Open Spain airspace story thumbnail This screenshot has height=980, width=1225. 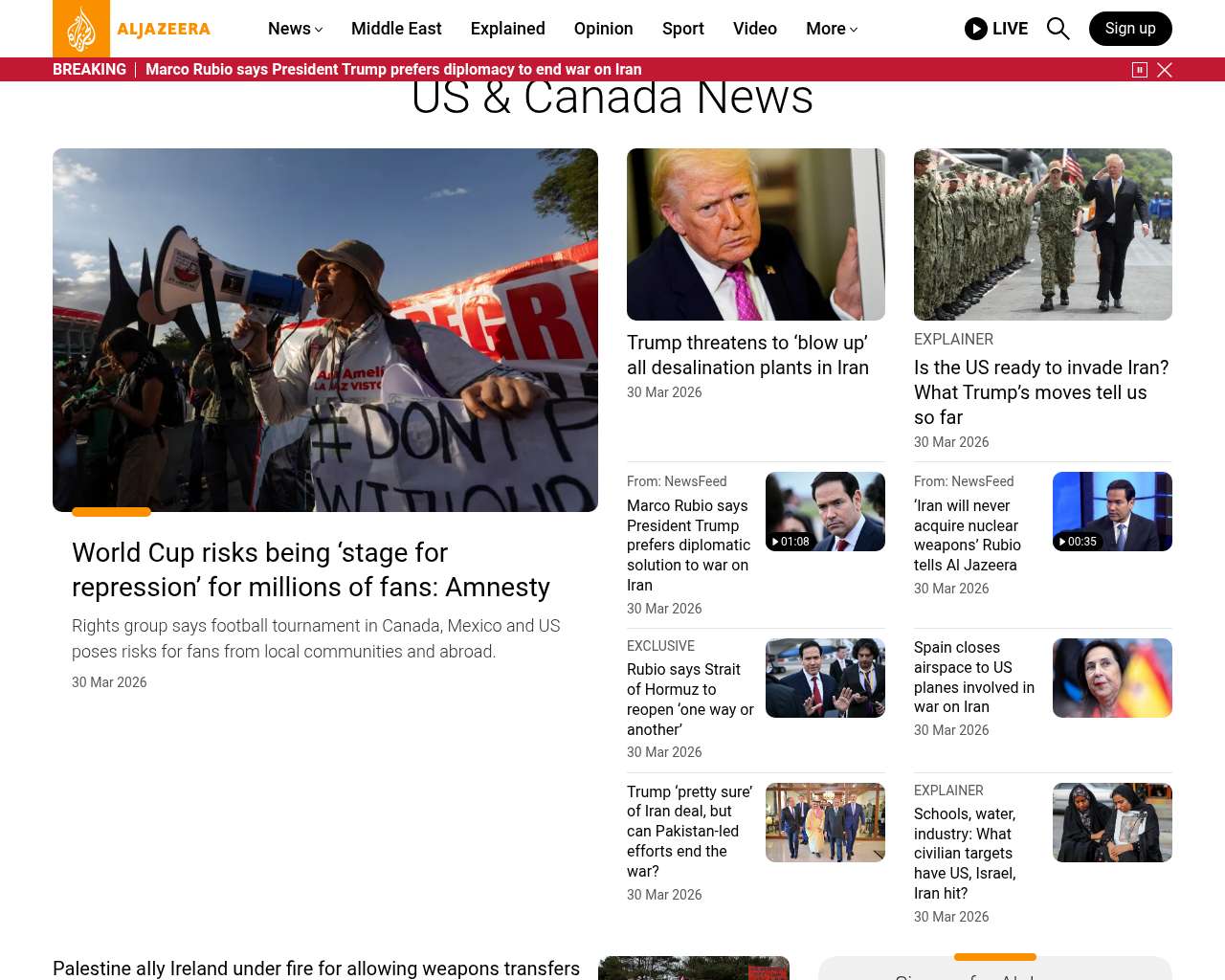1112,678
